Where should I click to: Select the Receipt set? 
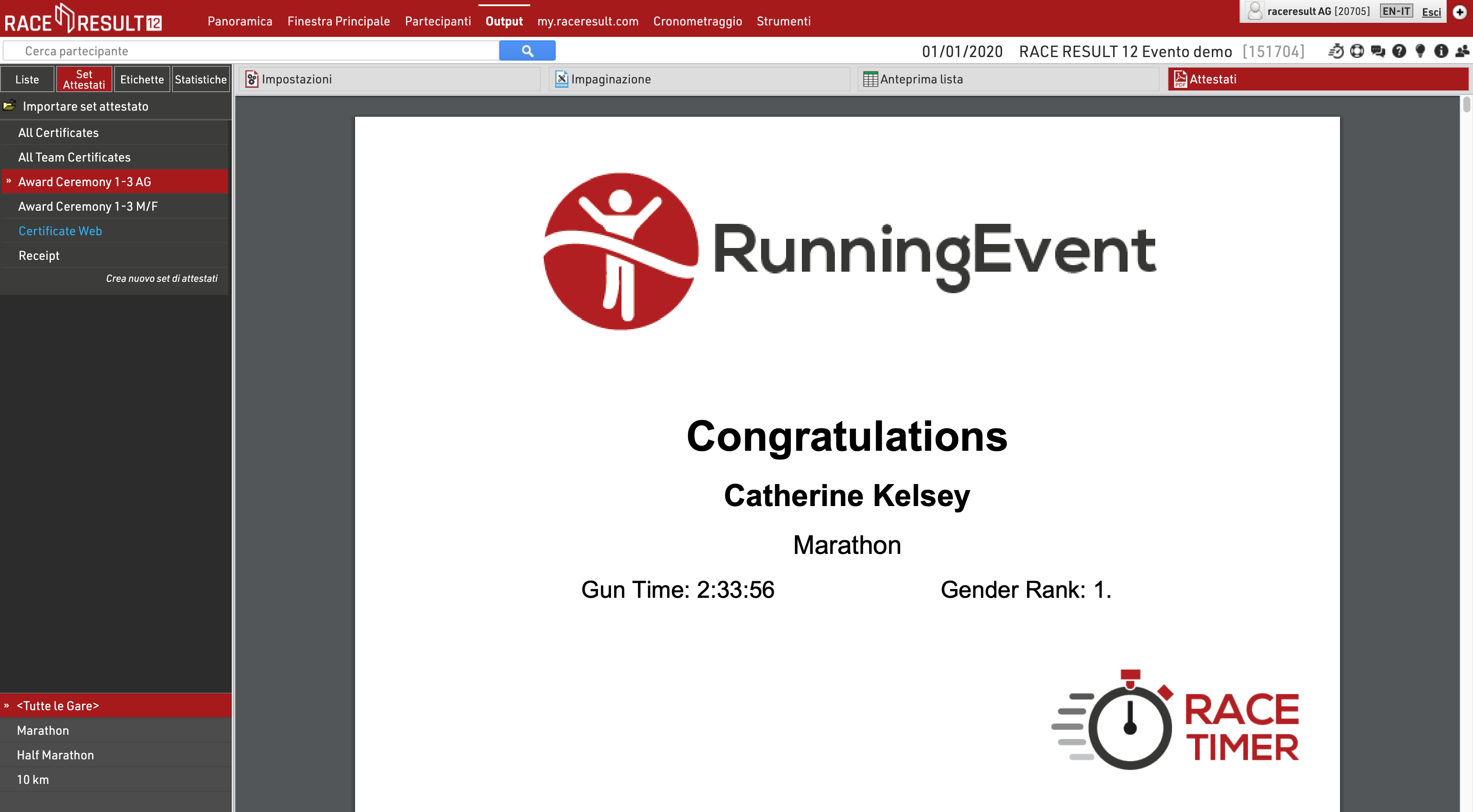[115, 255]
